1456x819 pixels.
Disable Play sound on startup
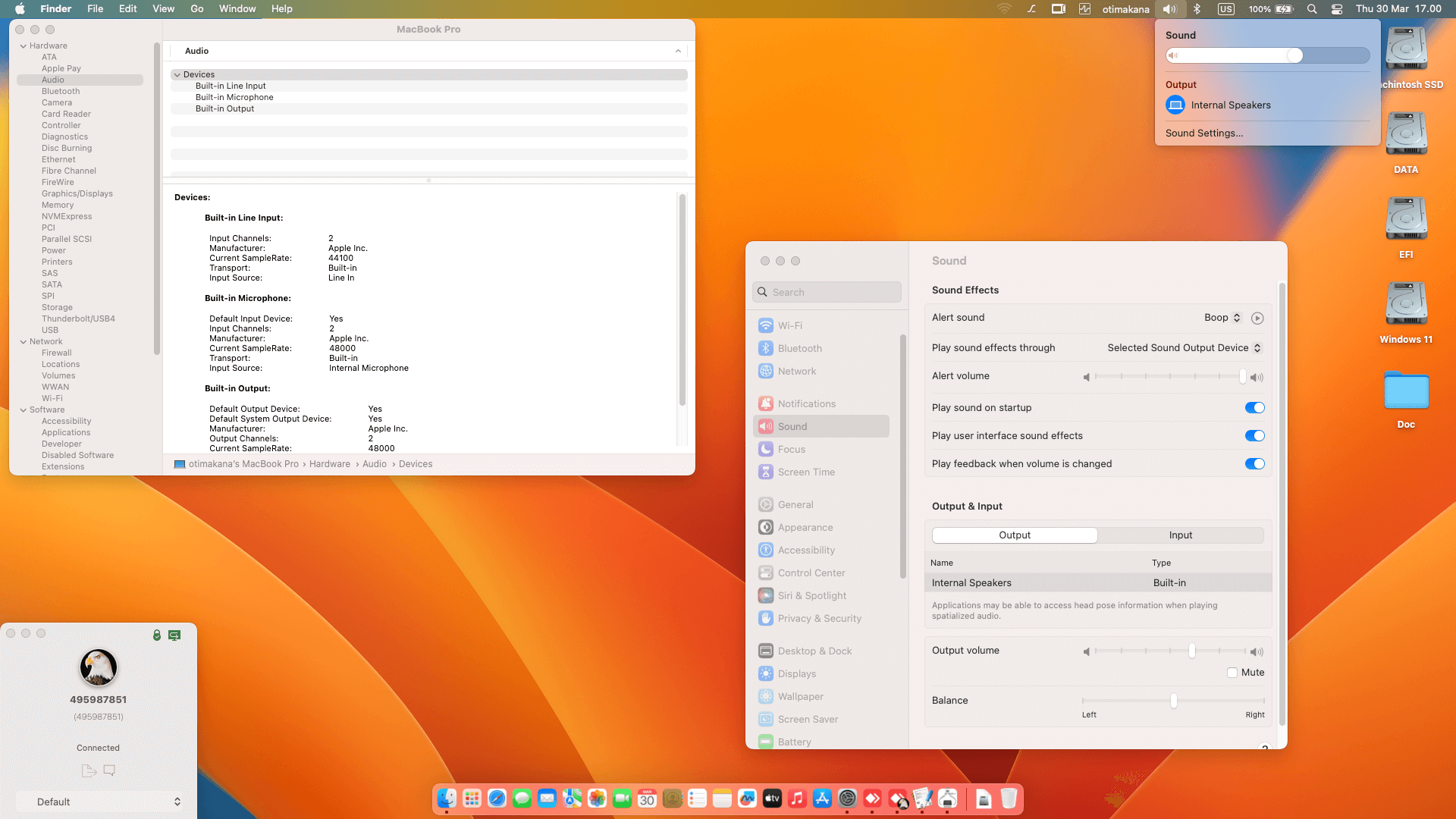1255,407
